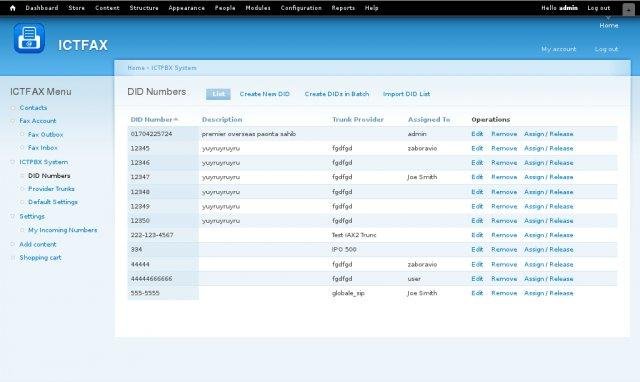Screen dimensions: 640x382
Task: Click the admin username link in the toolbar
Action: pos(568,8)
